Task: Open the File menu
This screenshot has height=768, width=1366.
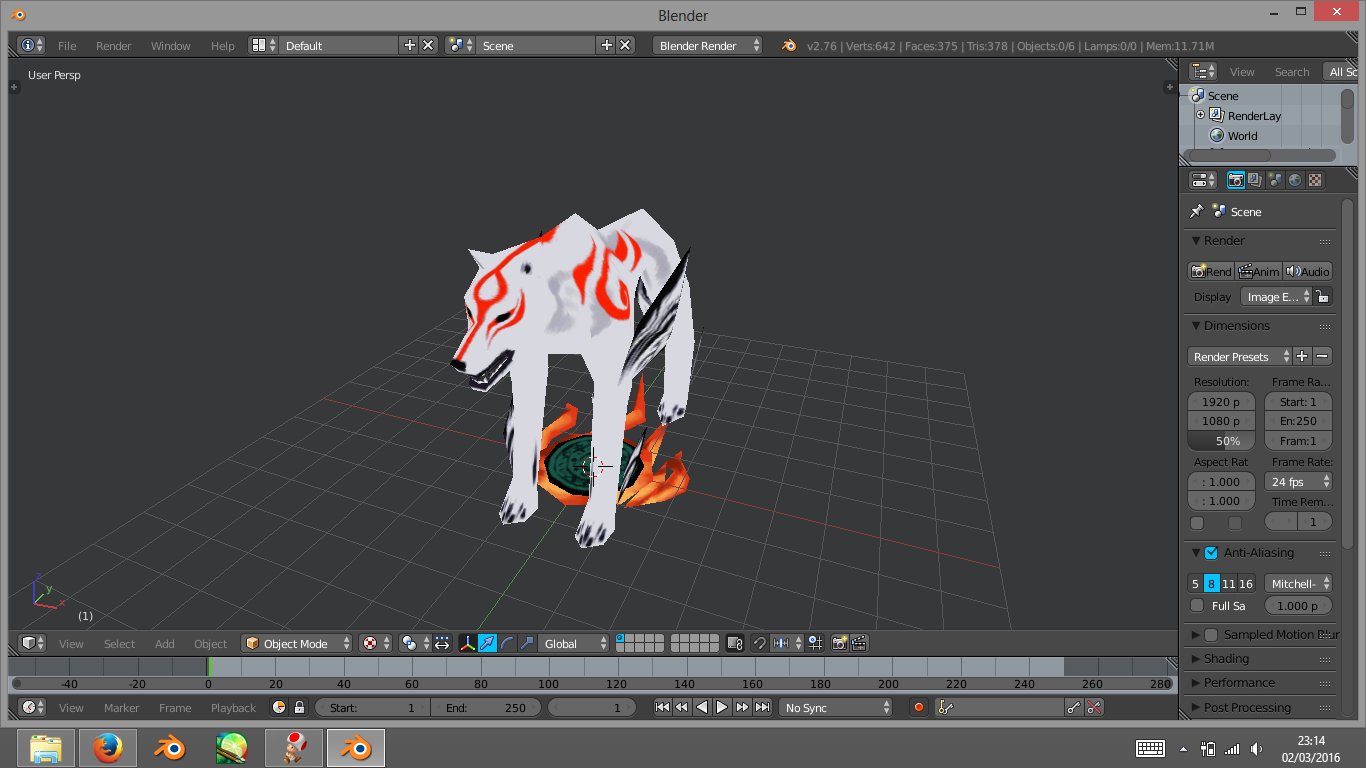Action: coord(67,45)
